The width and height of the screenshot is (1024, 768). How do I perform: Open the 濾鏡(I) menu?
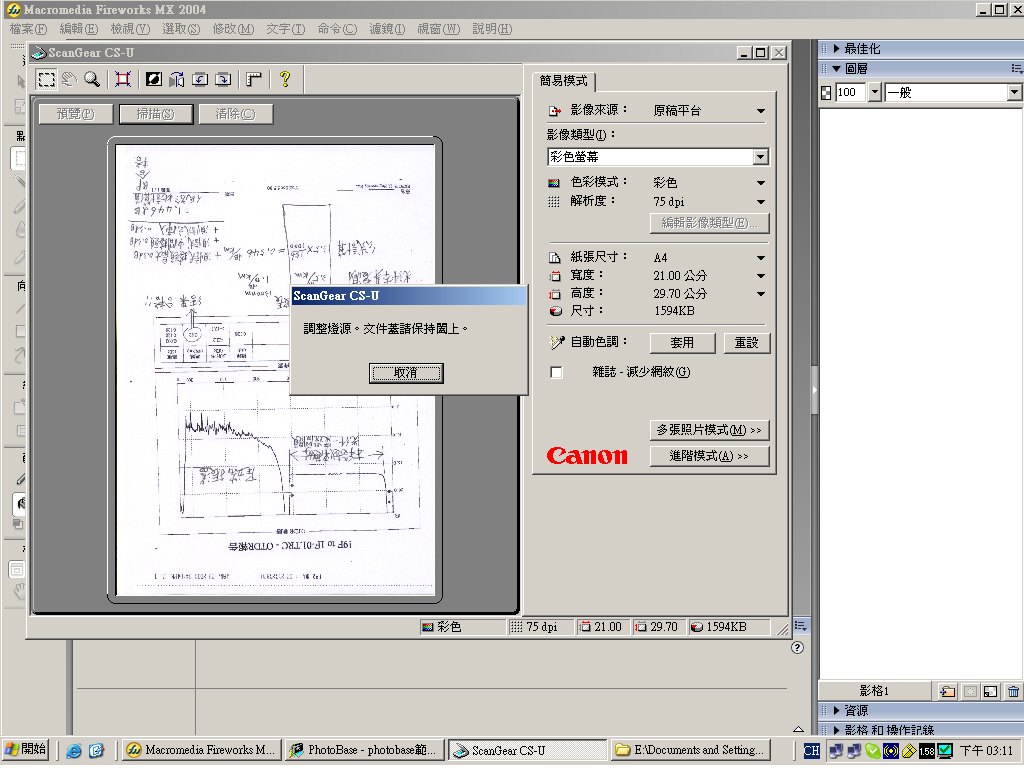pos(387,29)
